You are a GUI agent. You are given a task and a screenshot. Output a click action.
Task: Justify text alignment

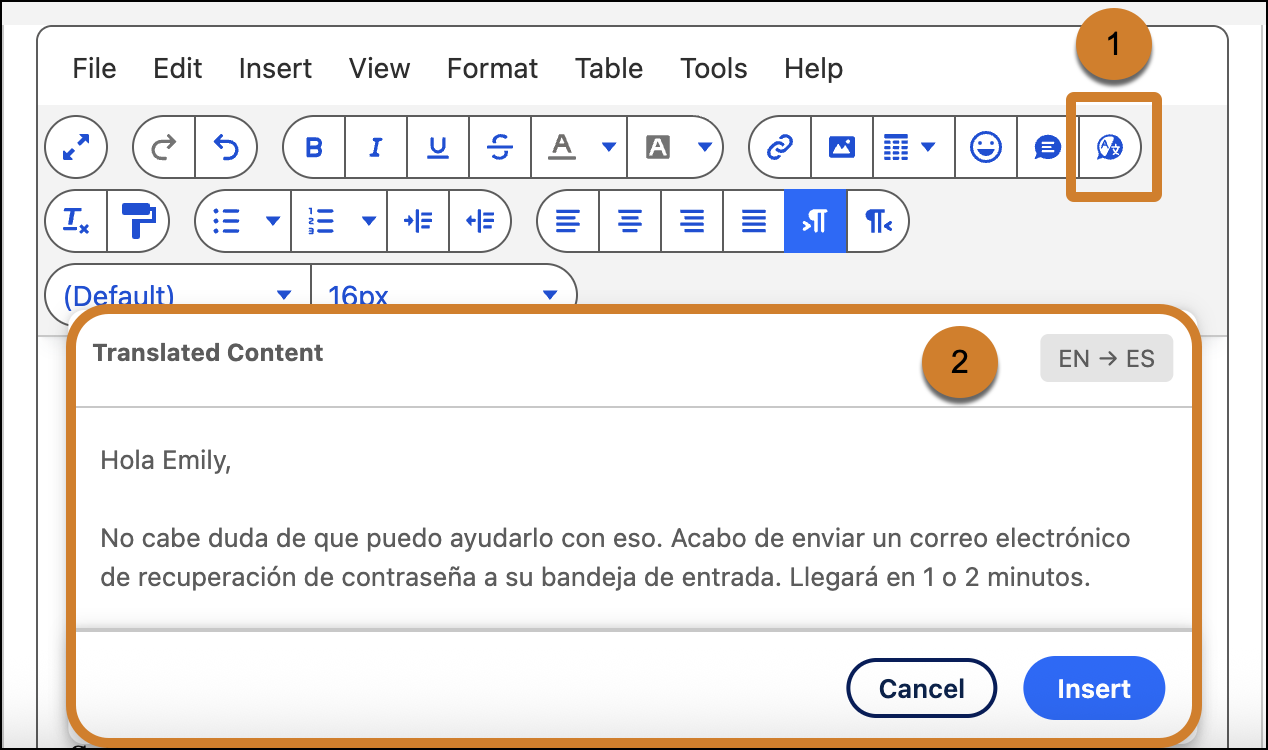tap(753, 220)
